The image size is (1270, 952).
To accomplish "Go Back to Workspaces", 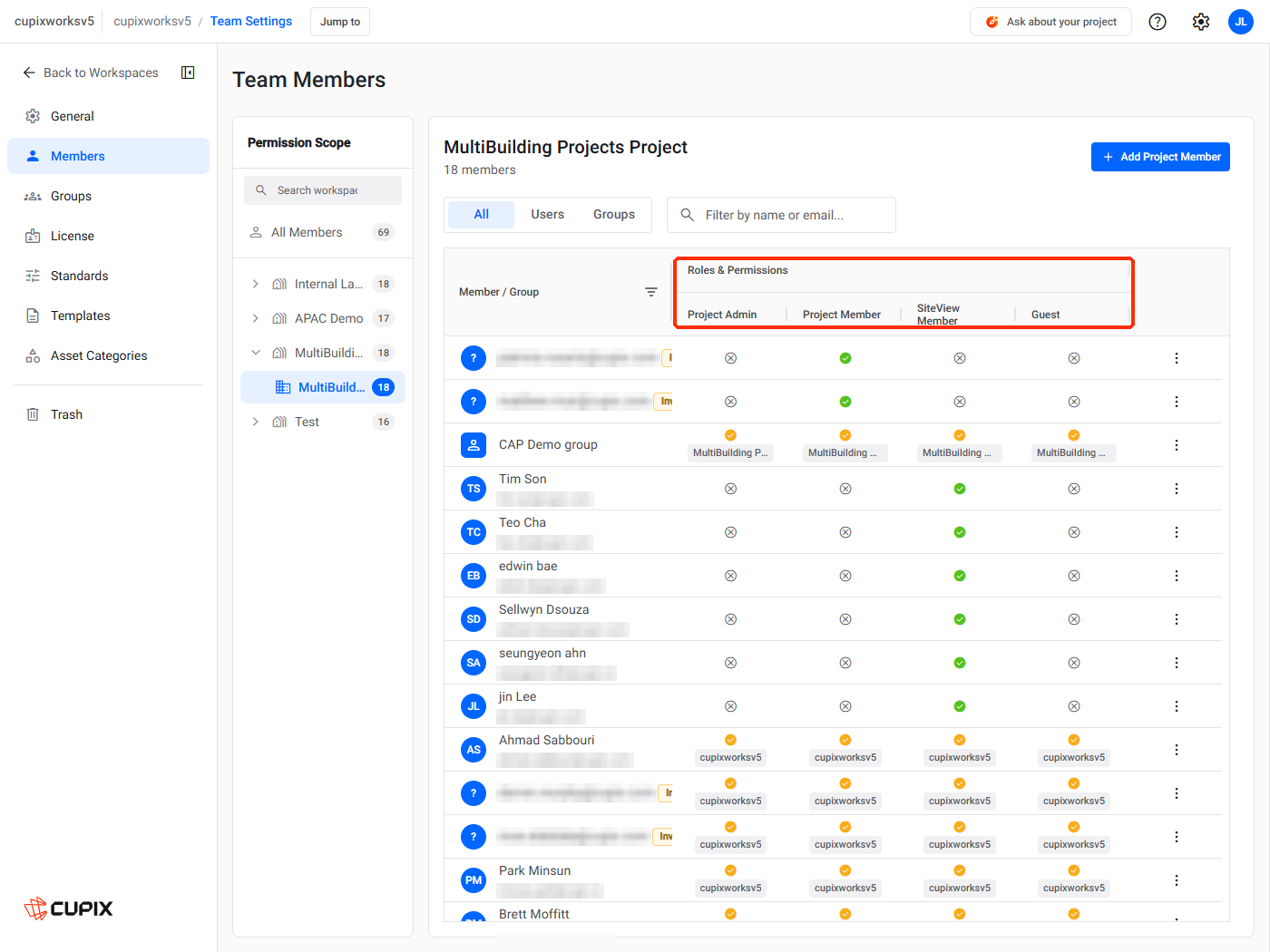I will tap(91, 73).
